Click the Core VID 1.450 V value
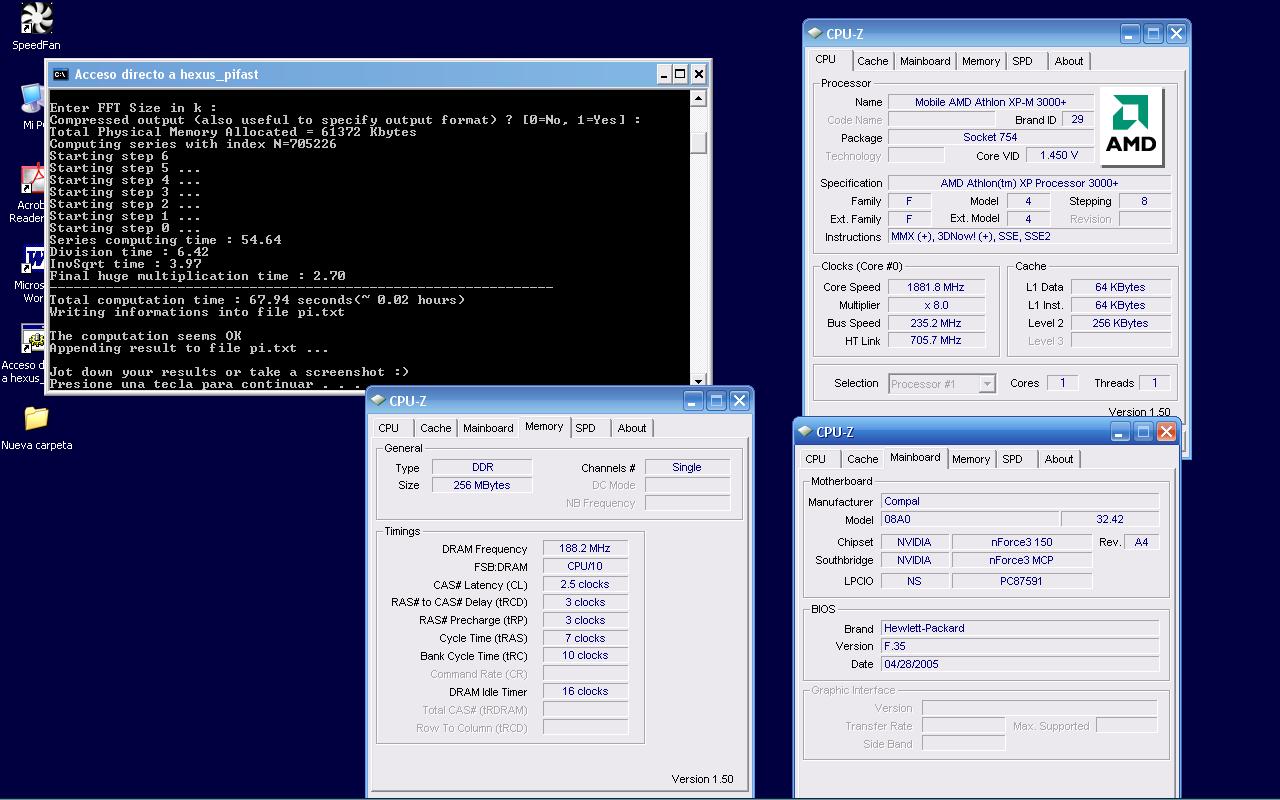1280x800 pixels. click(1058, 156)
